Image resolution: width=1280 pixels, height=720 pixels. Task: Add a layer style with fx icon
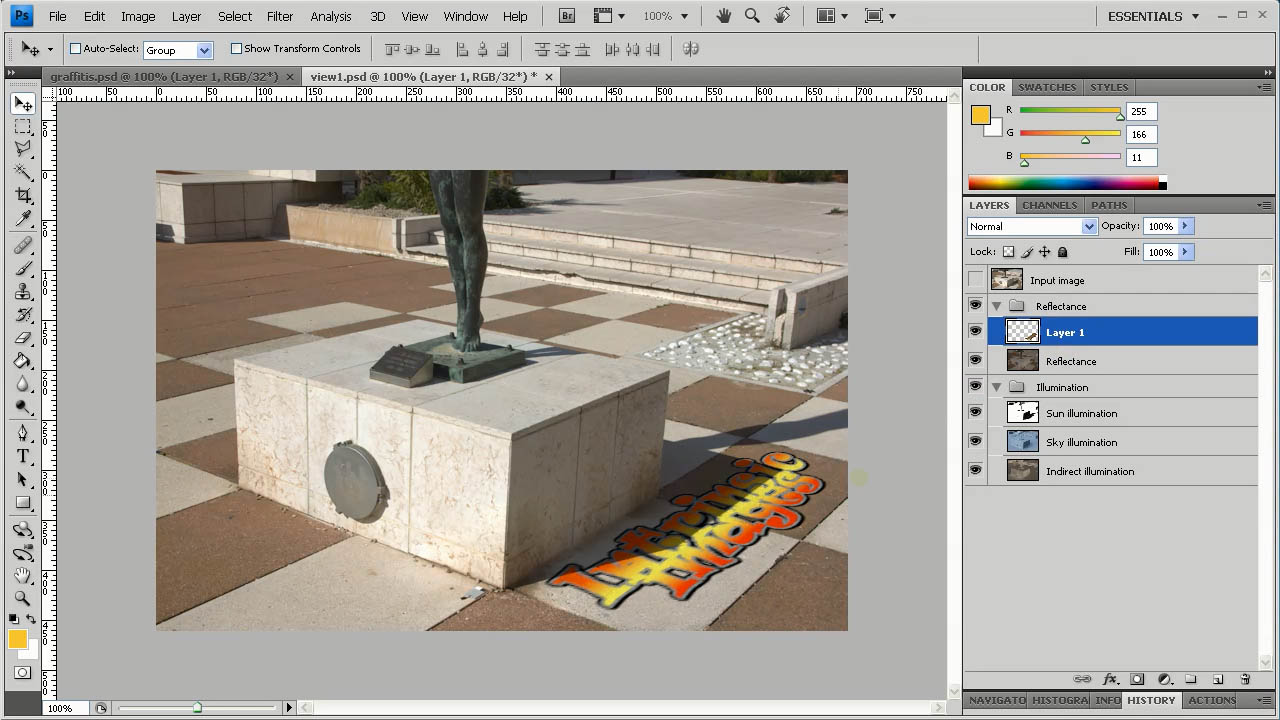pos(1110,679)
